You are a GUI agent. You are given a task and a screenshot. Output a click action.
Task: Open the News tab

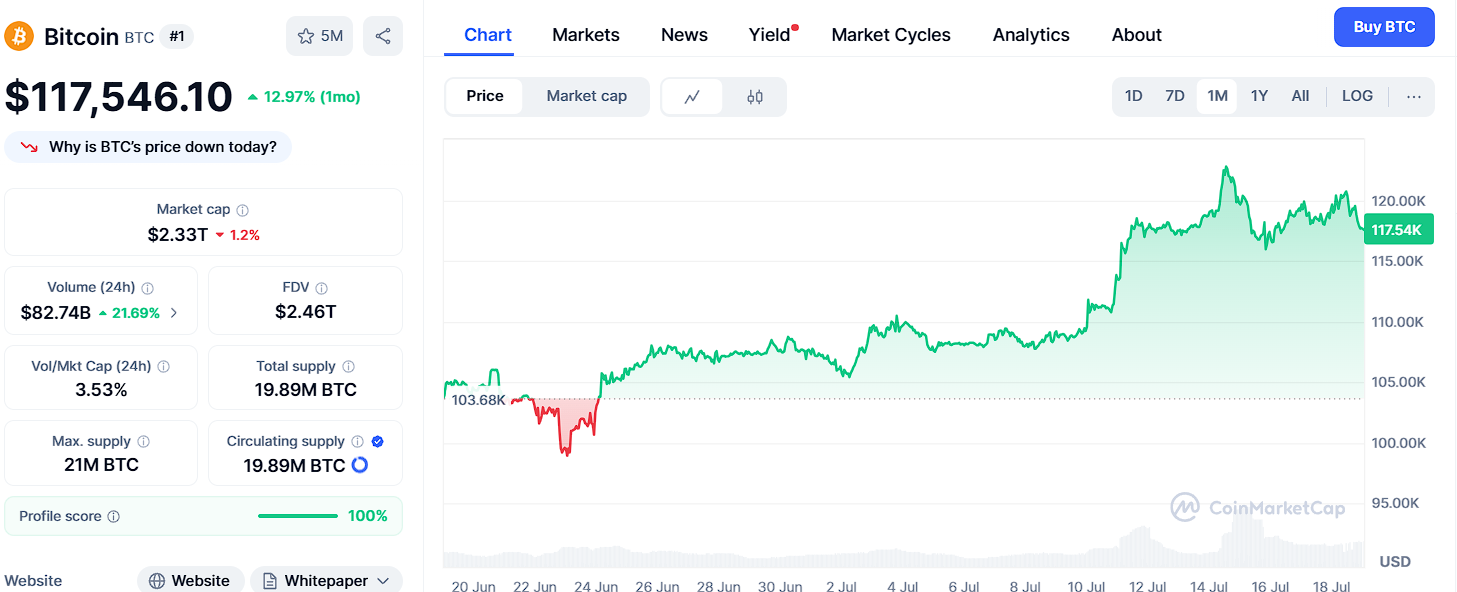(684, 35)
